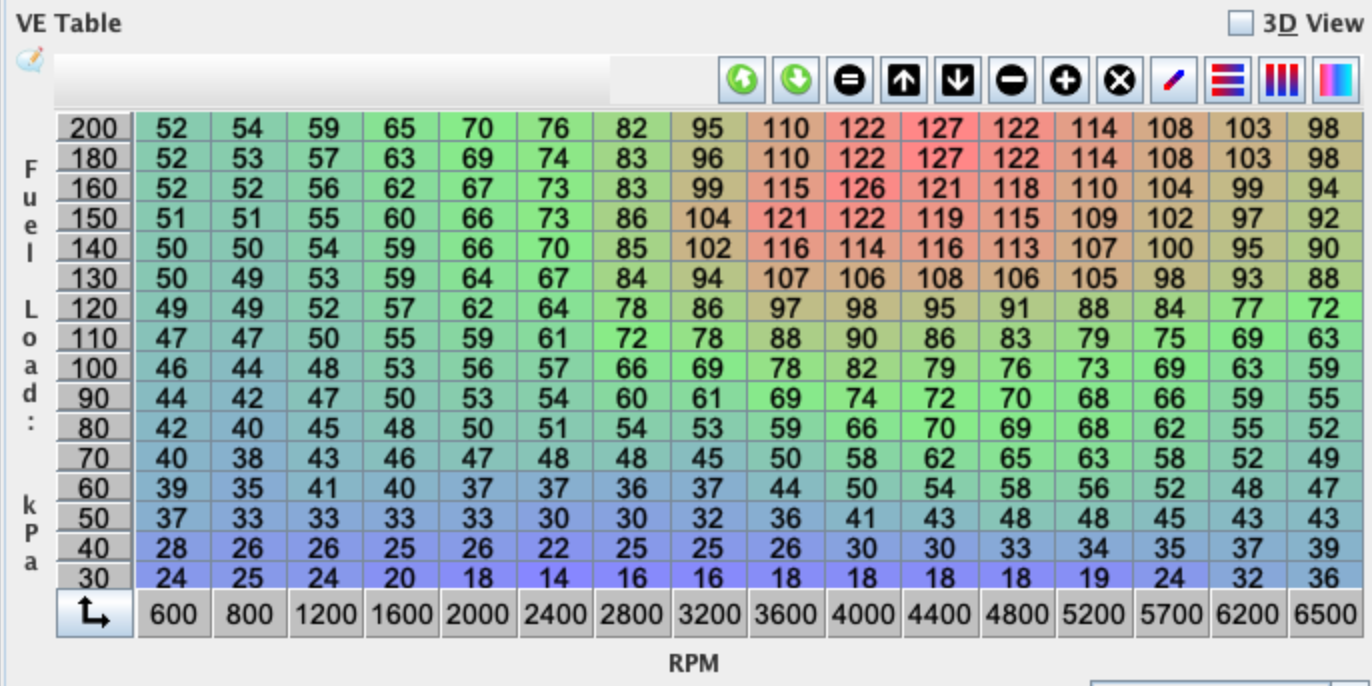Click the axis swap arrow corner button

pyautogui.click(x=95, y=614)
